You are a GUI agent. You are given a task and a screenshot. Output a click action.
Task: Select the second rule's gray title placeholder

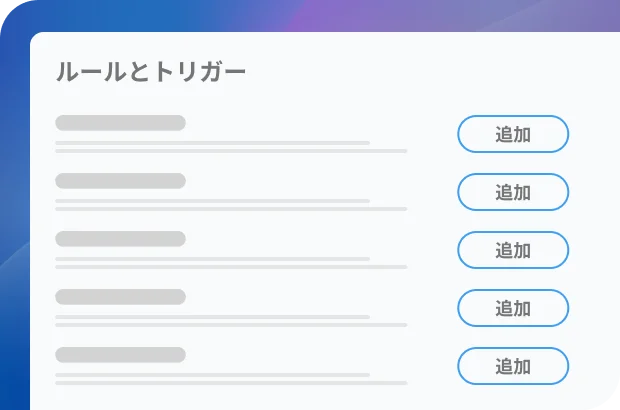(121, 181)
